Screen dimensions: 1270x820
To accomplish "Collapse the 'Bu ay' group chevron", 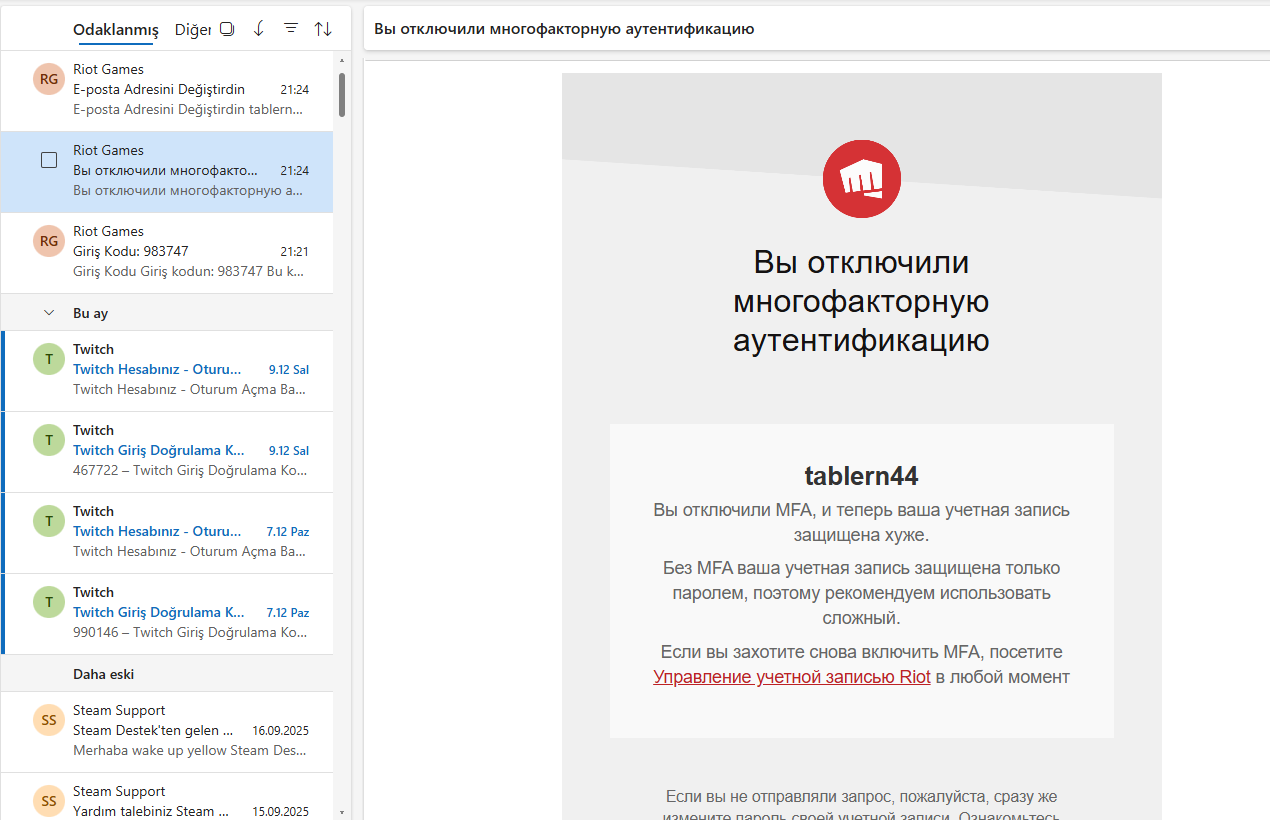I will (x=48, y=313).
